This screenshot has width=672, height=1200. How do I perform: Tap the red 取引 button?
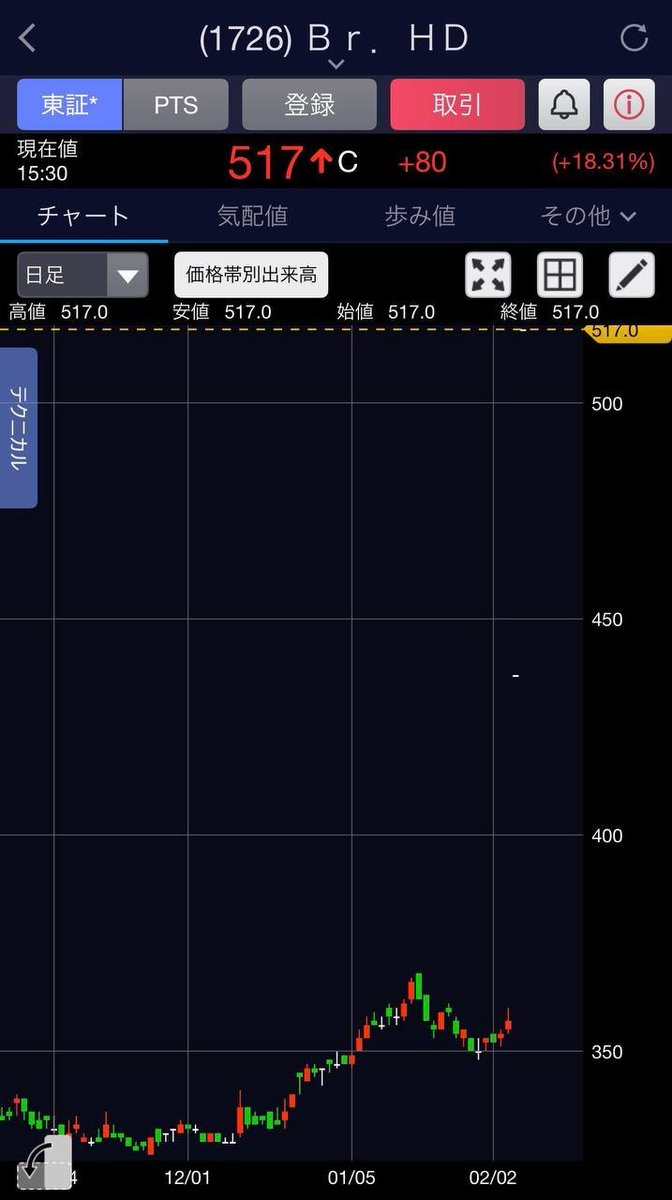tap(457, 104)
